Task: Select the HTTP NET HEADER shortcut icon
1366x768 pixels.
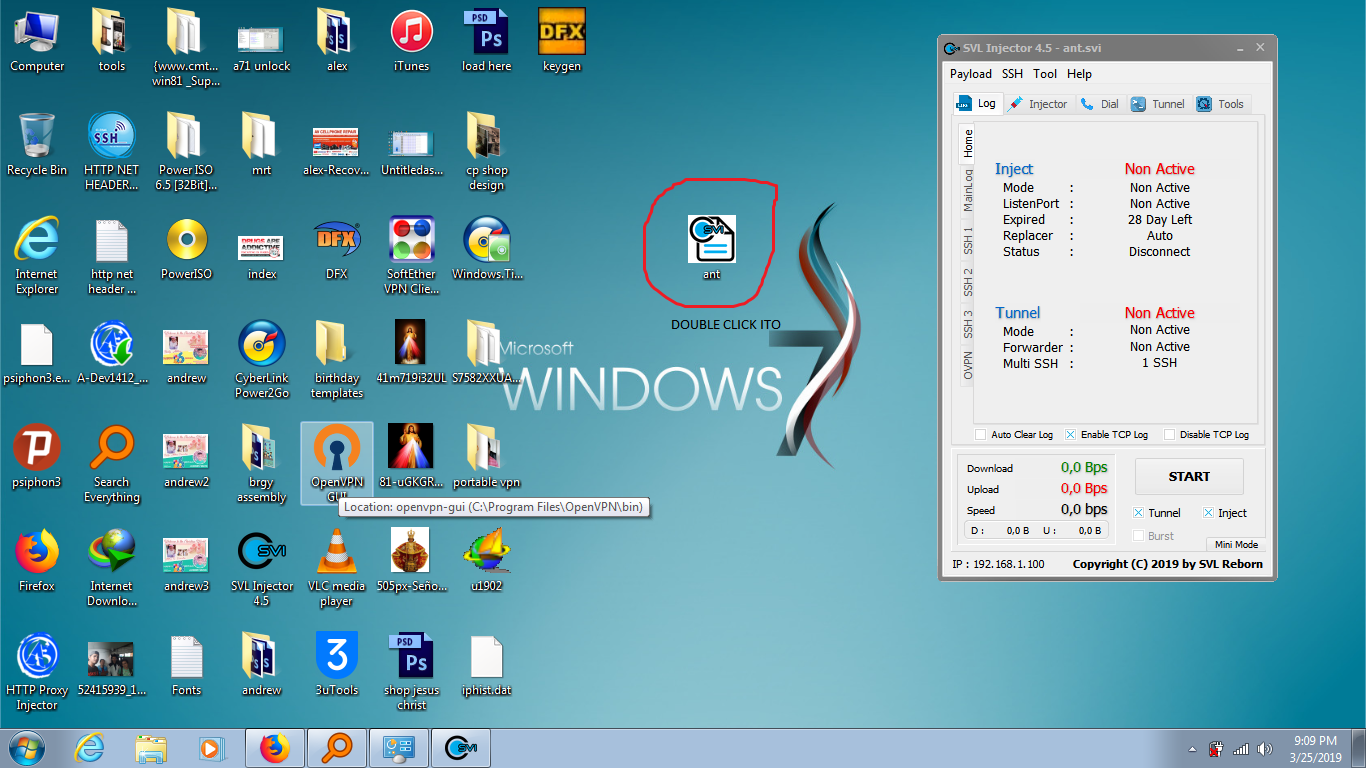Action: point(112,135)
